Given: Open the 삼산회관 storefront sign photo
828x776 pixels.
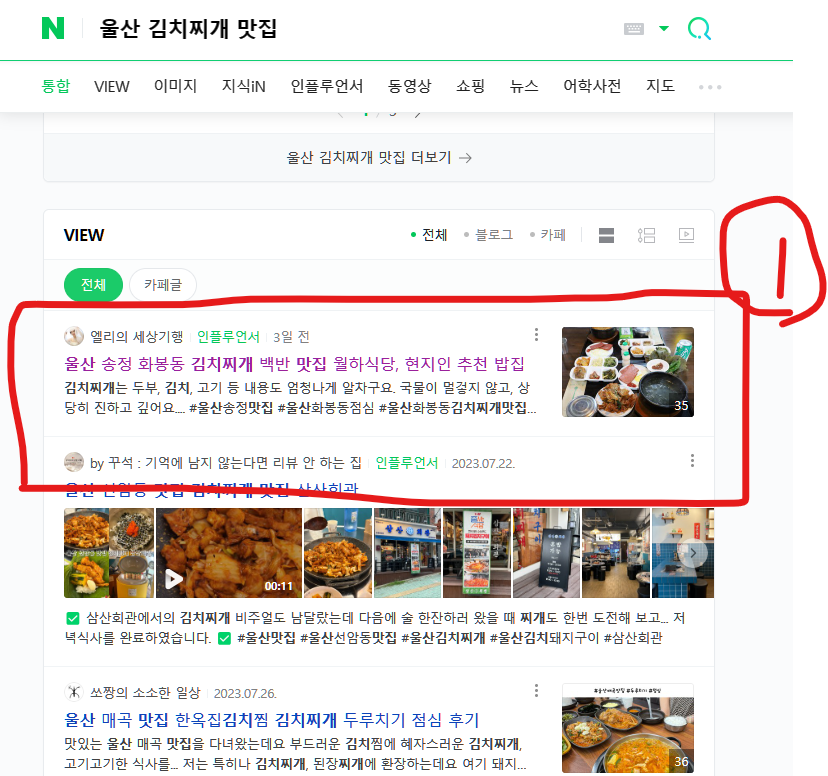Looking at the screenshot, I should (407, 553).
